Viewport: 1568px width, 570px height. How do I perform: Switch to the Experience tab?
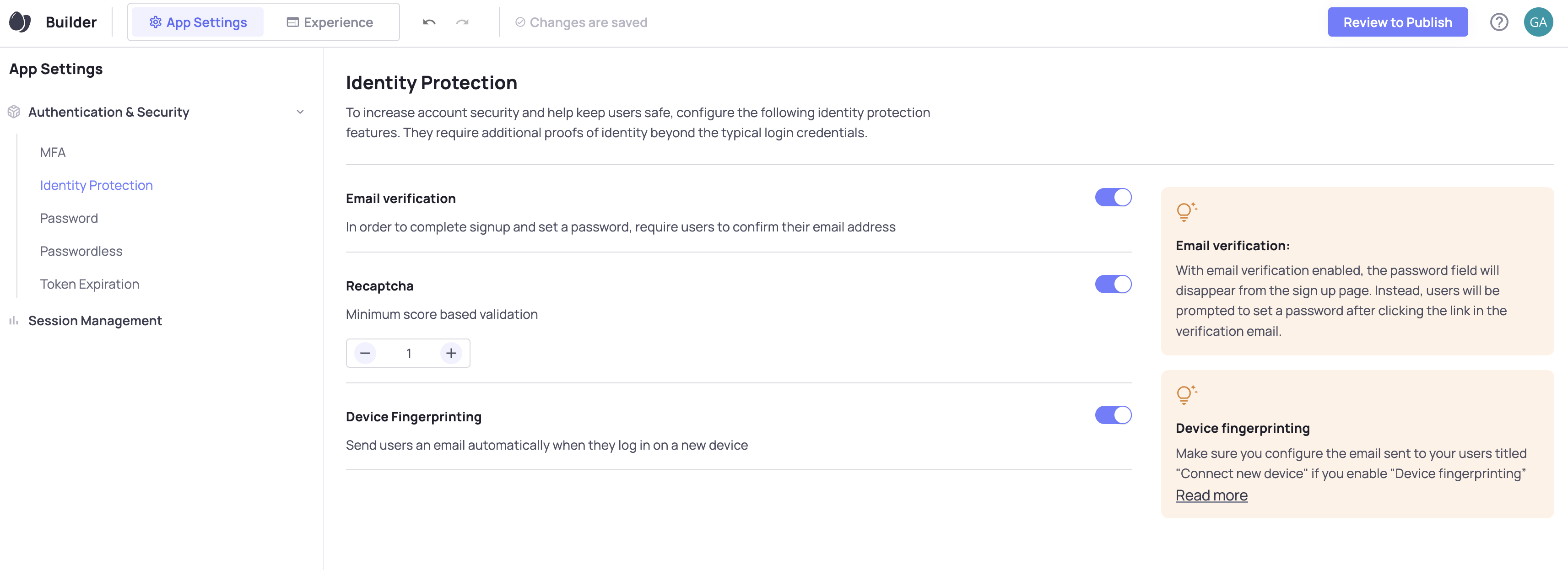tap(330, 22)
